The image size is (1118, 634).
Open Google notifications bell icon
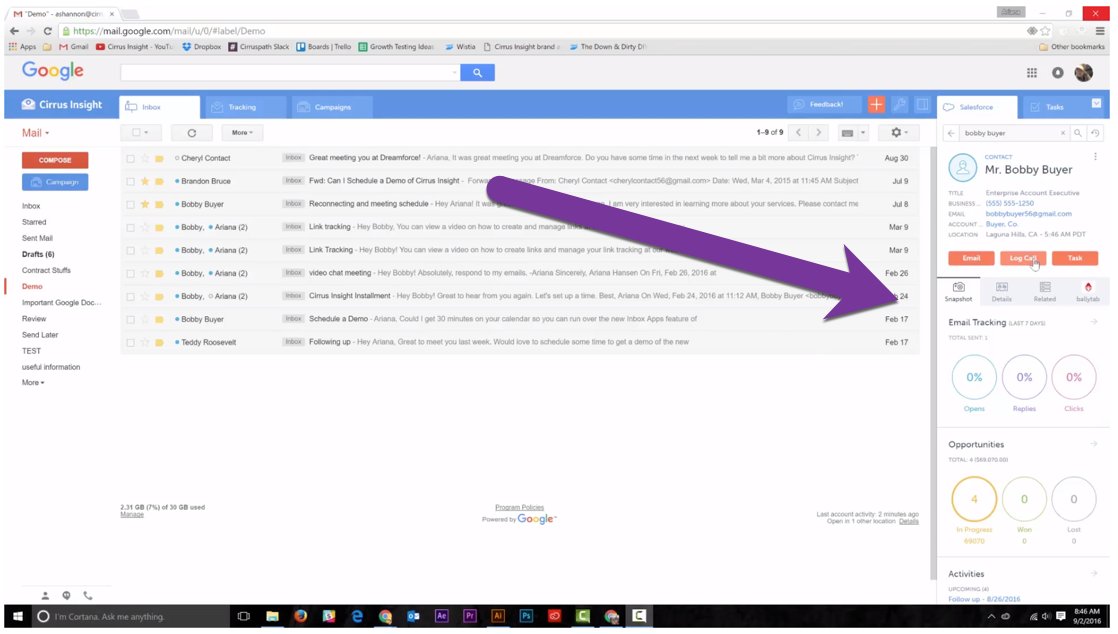(1057, 73)
